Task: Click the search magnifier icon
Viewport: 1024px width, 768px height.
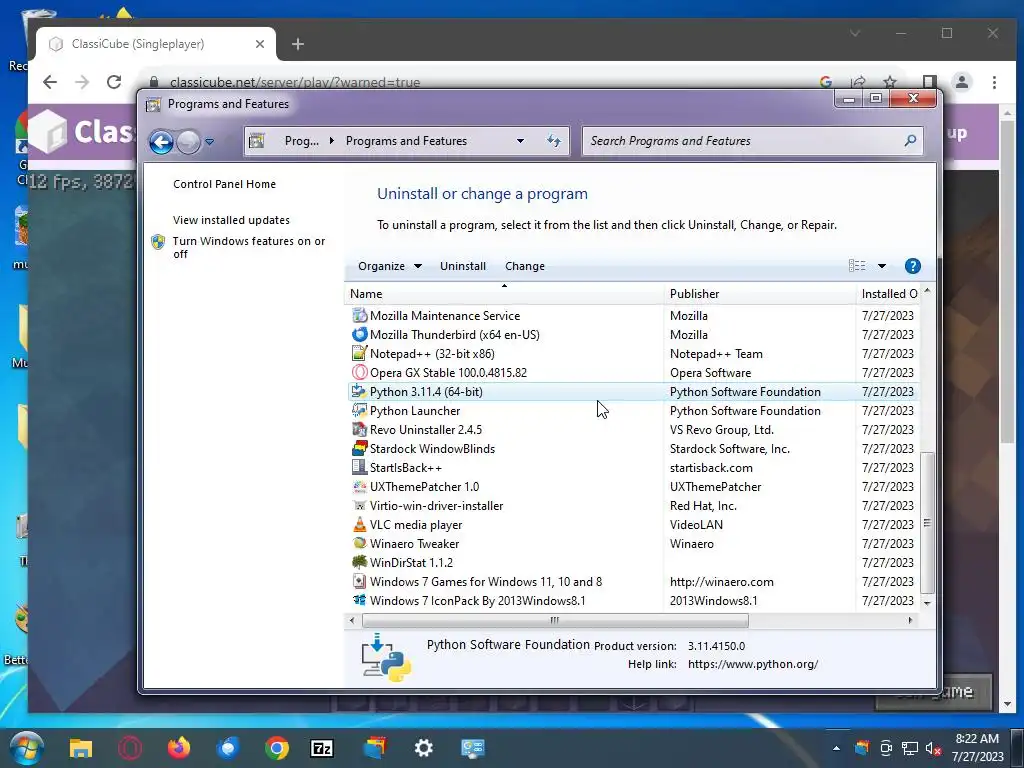Action: (x=910, y=140)
